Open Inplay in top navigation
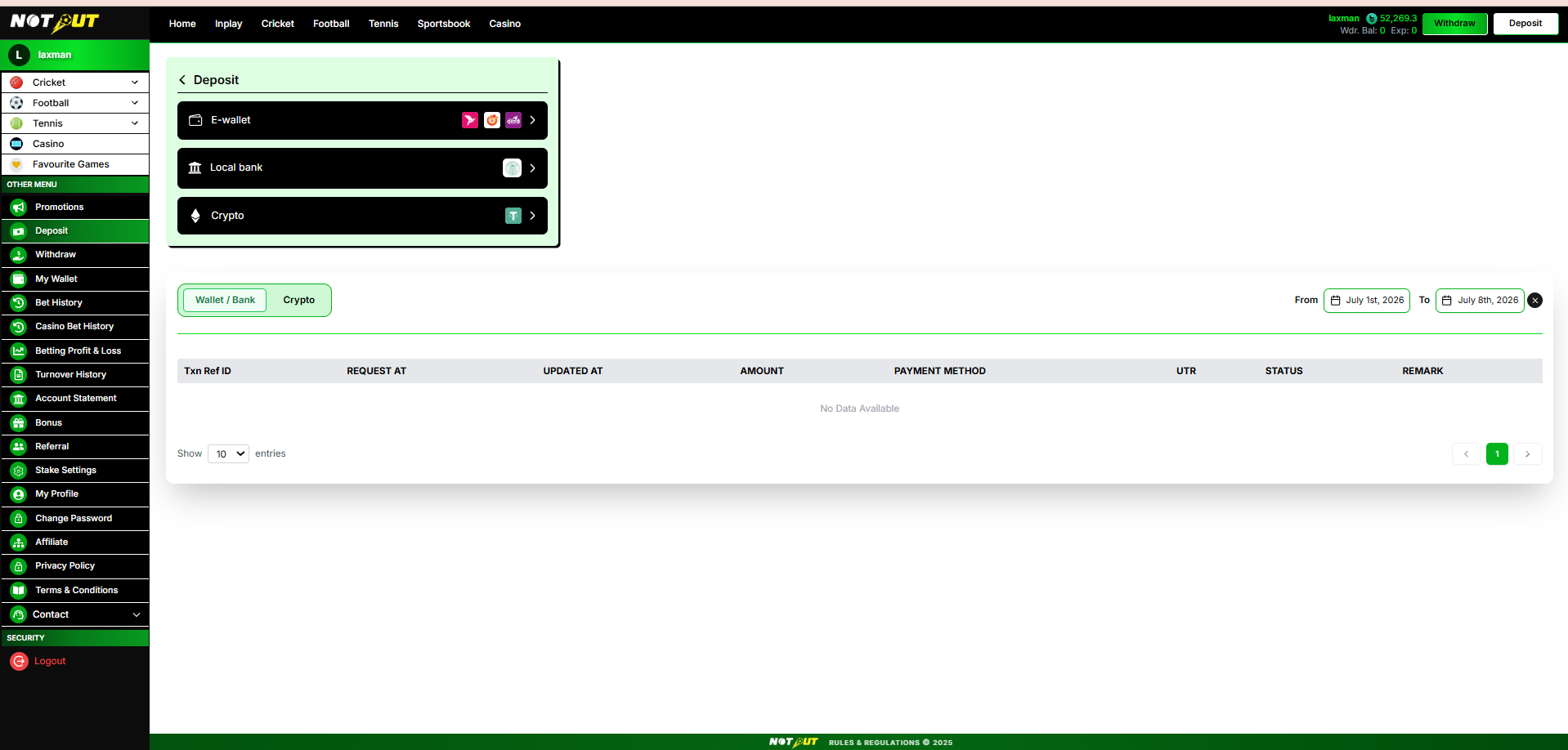1568x750 pixels. point(229,24)
